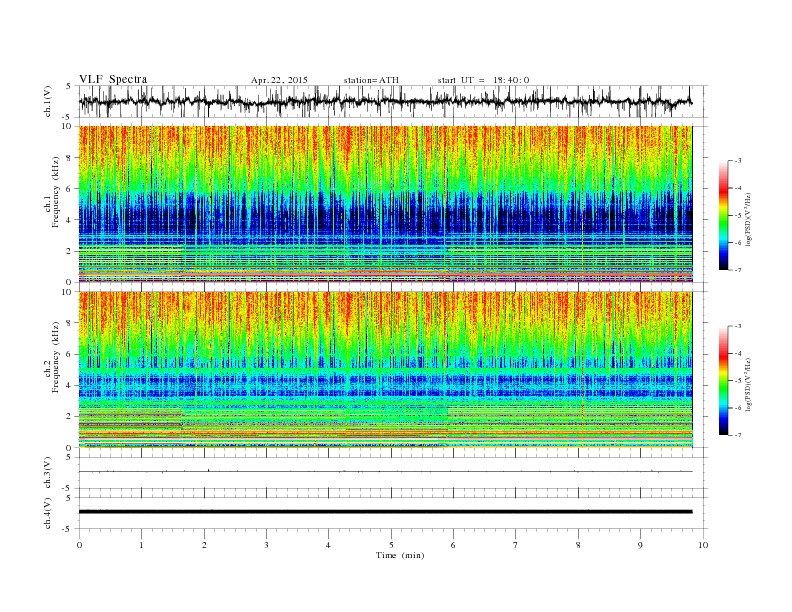Click time axis tick label "0"
Viewport: 792px width, 612px height.
(79, 545)
